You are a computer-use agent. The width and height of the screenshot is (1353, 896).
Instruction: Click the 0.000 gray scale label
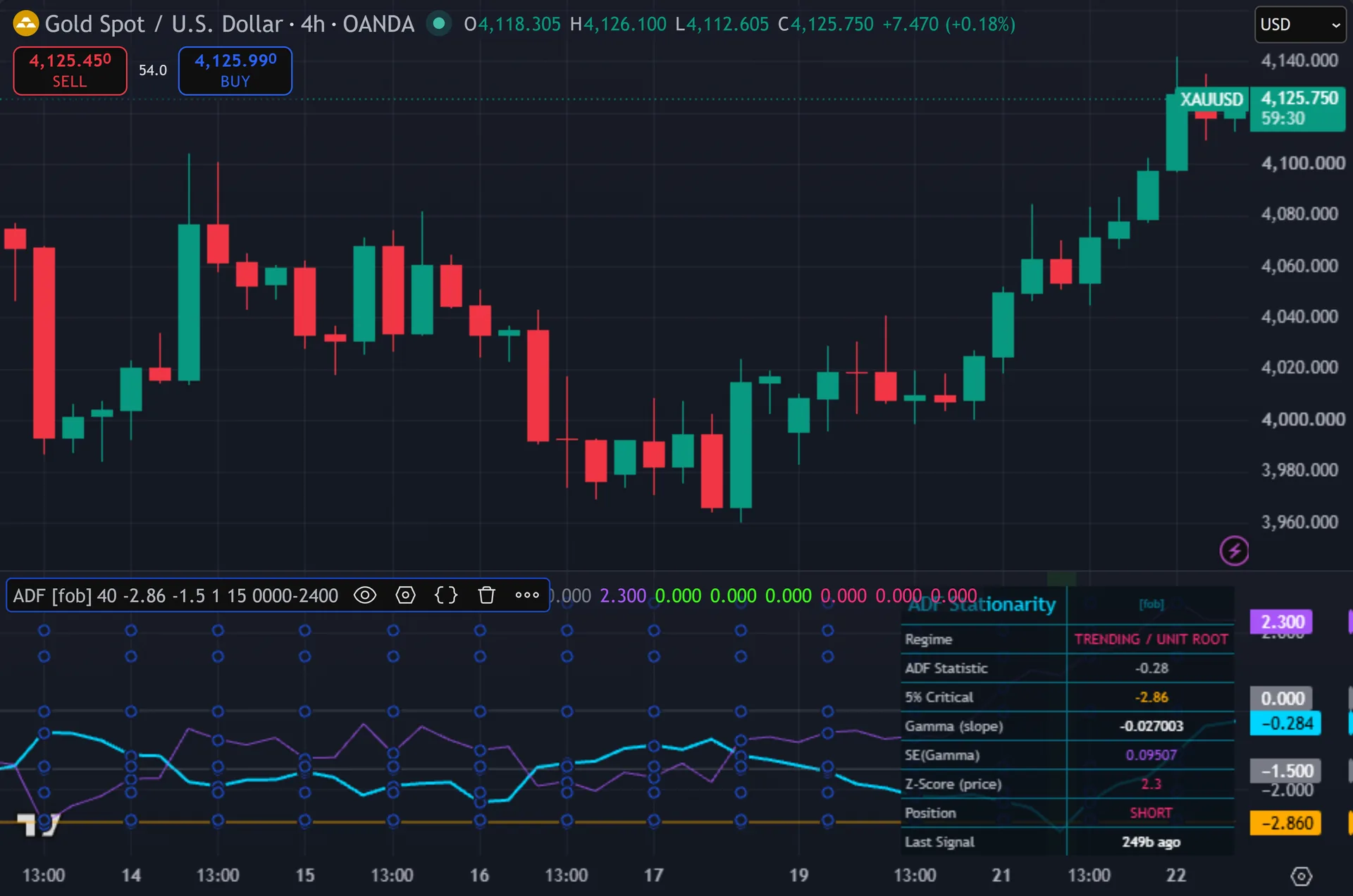tap(1282, 699)
